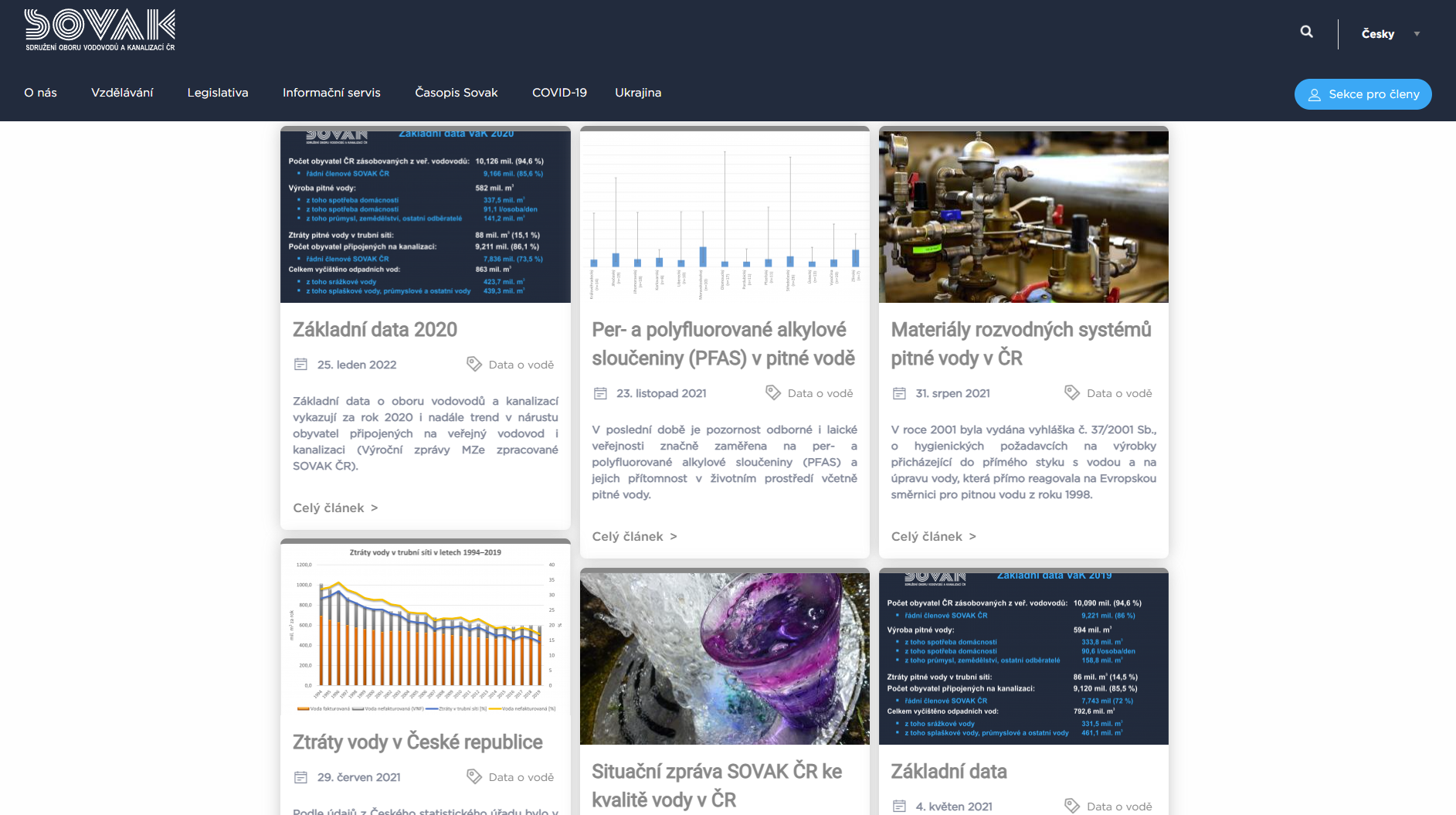Click Data o vodě tag beside 4. květen 2021

[1119, 807]
